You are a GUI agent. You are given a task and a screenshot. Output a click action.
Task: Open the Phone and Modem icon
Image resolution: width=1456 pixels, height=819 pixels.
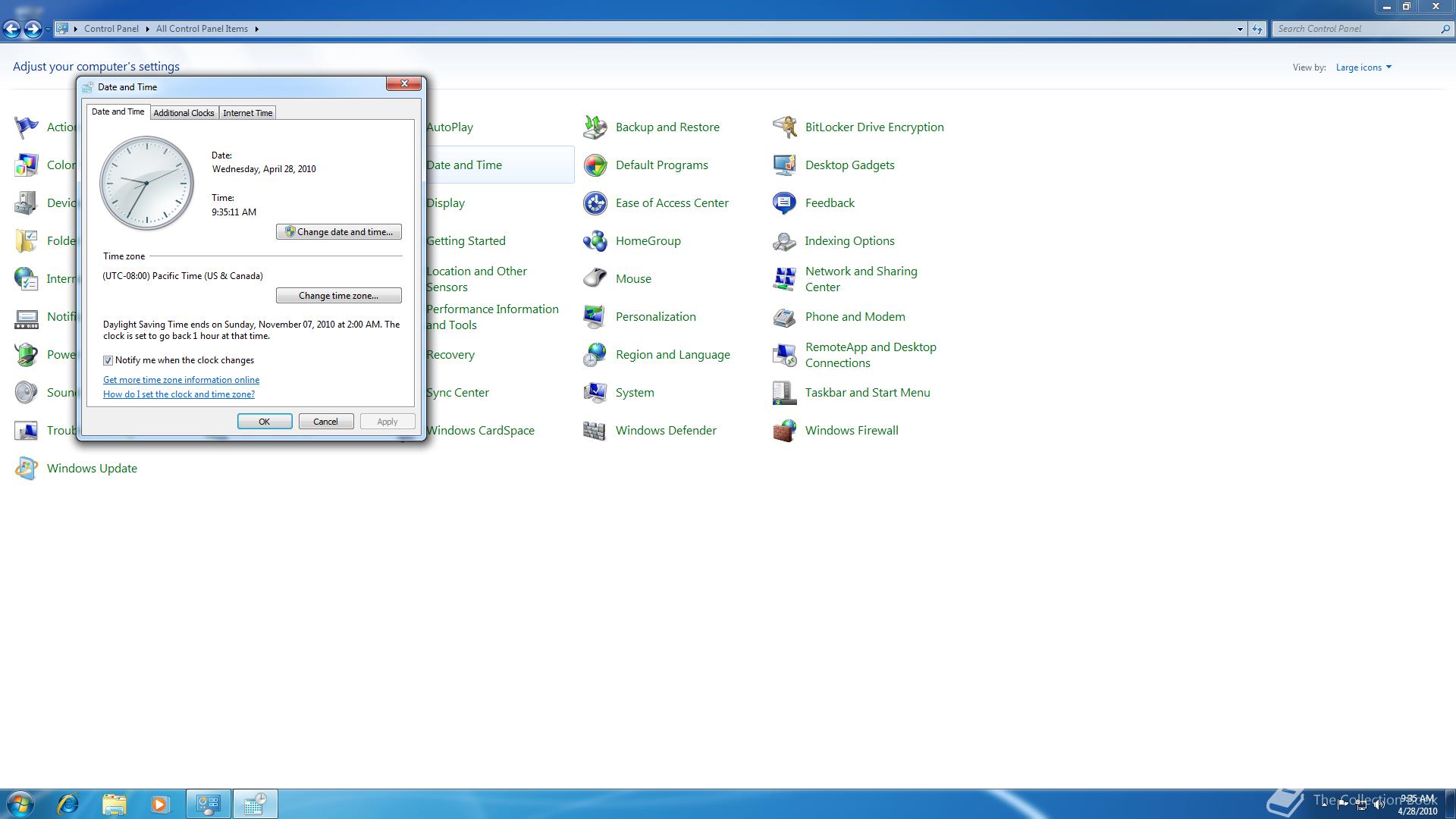point(785,317)
